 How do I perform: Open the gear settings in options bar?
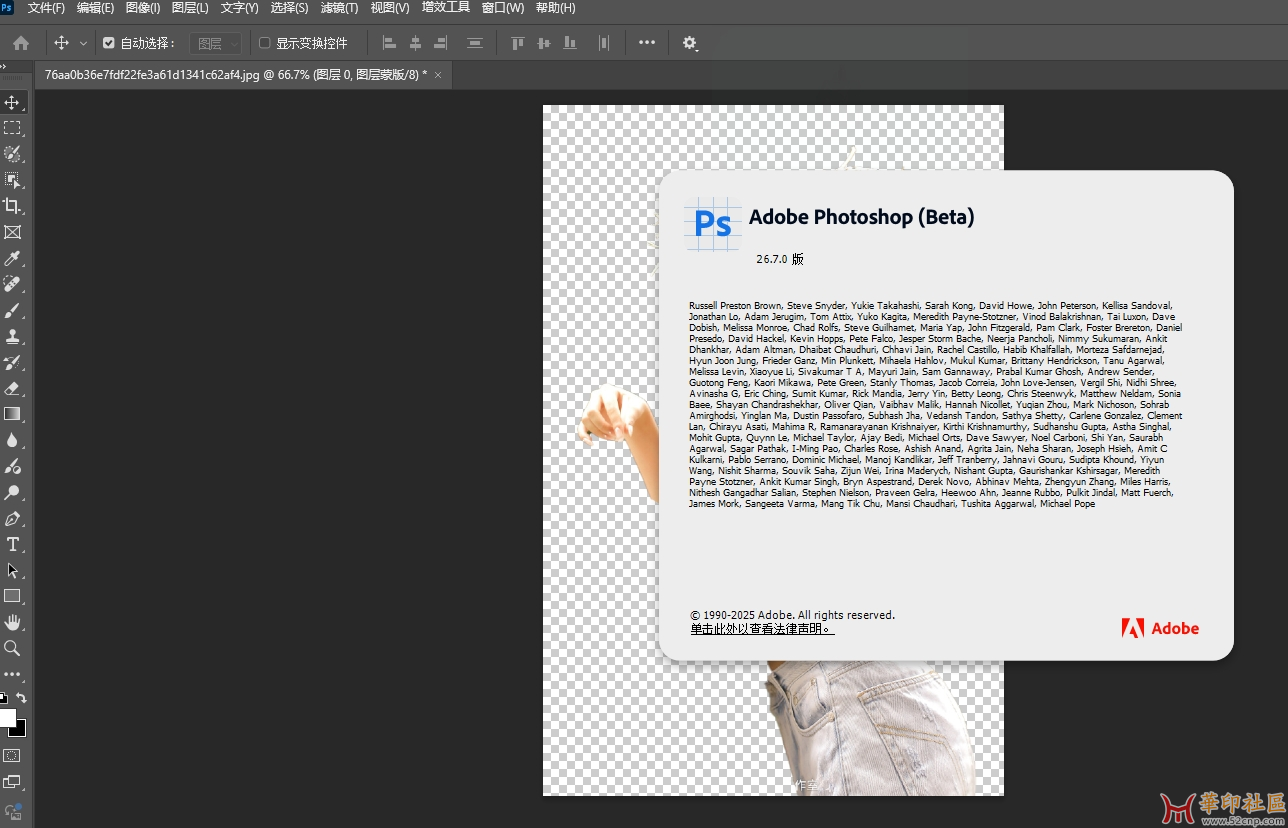coord(690,43)
